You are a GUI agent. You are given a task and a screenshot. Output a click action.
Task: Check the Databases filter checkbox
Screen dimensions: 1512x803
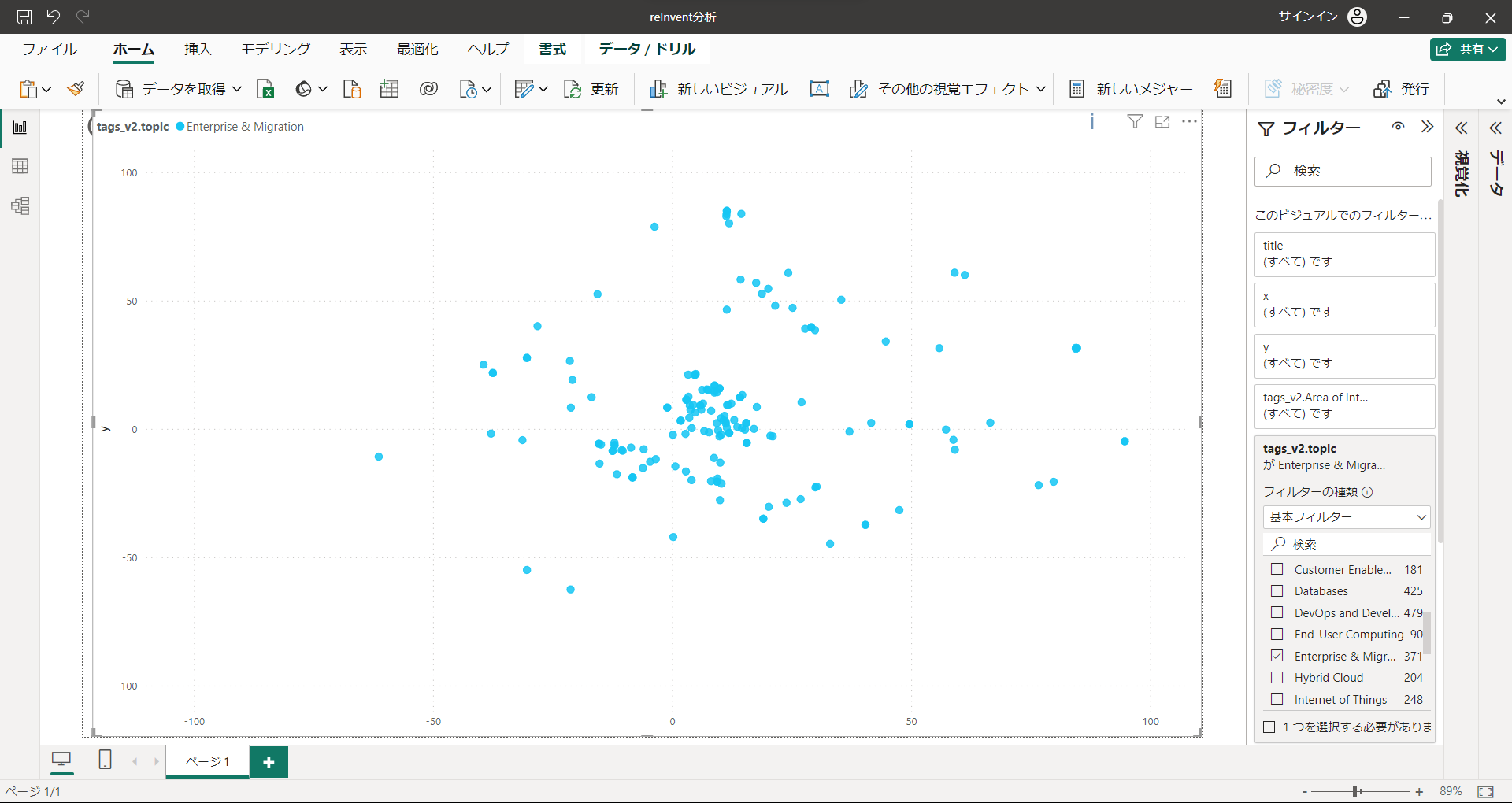click(1277, 590)
